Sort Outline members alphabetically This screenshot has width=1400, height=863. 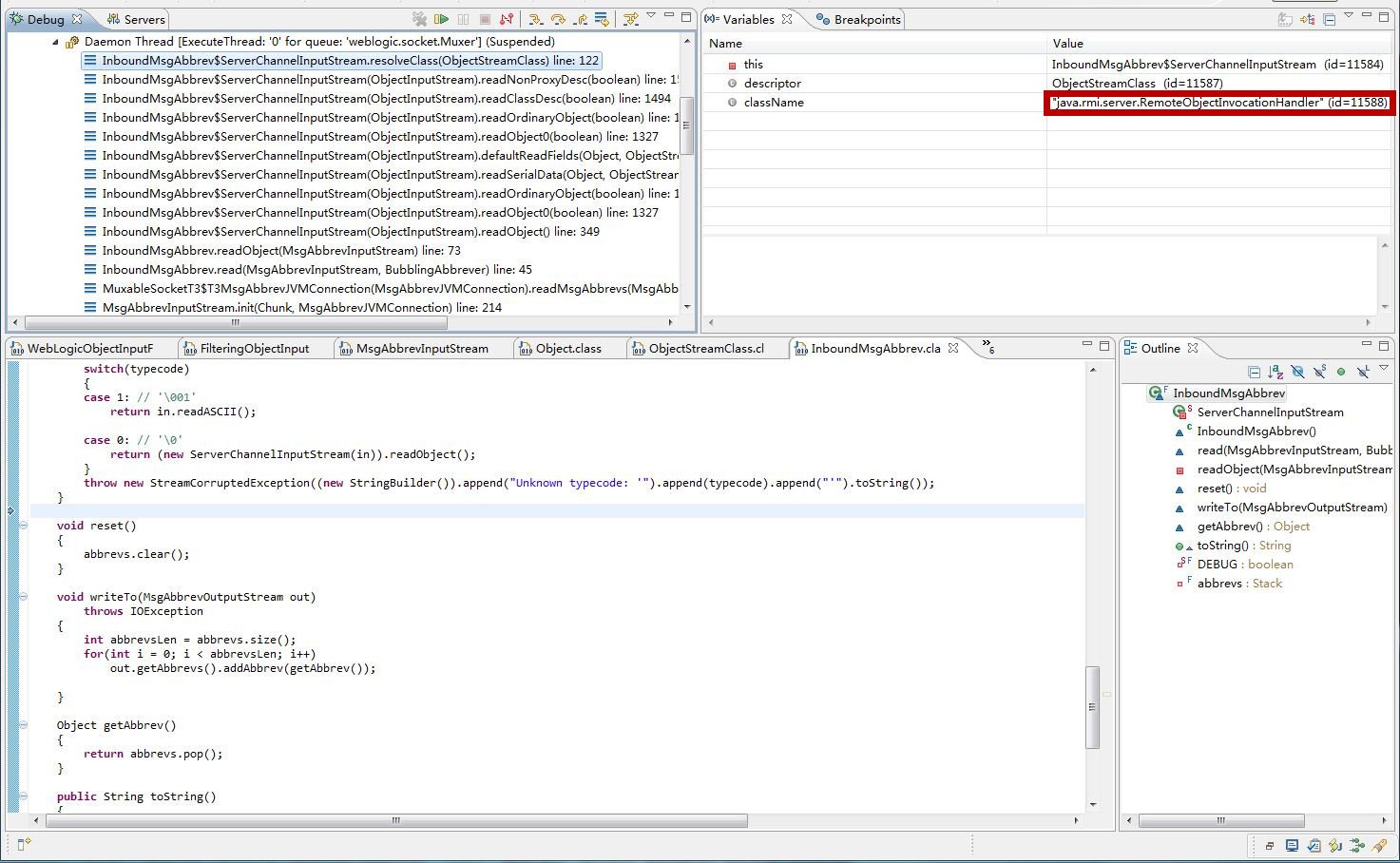(x=1275, y=372)
